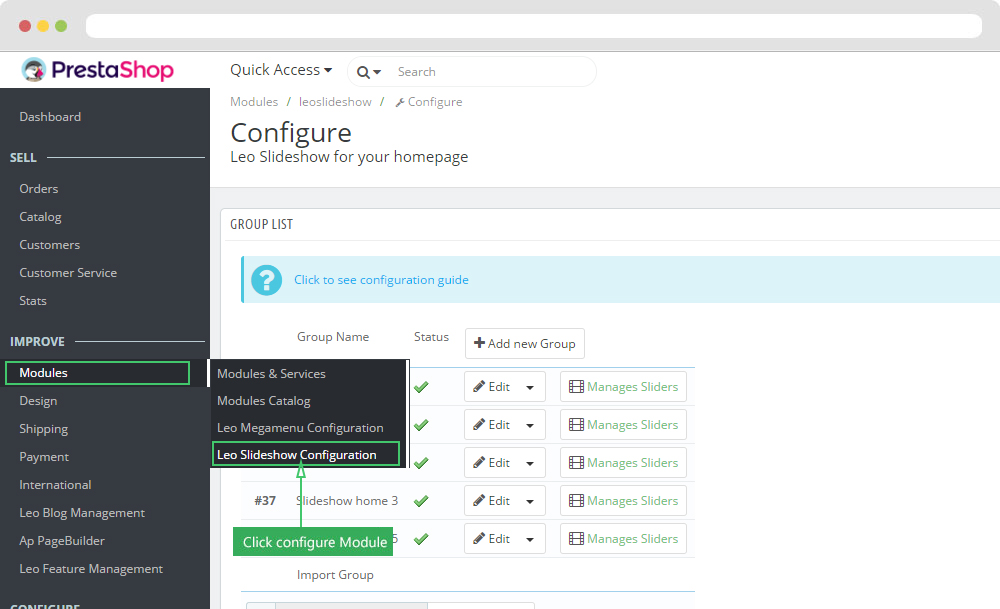Click the Status column header

click(431, 337)
